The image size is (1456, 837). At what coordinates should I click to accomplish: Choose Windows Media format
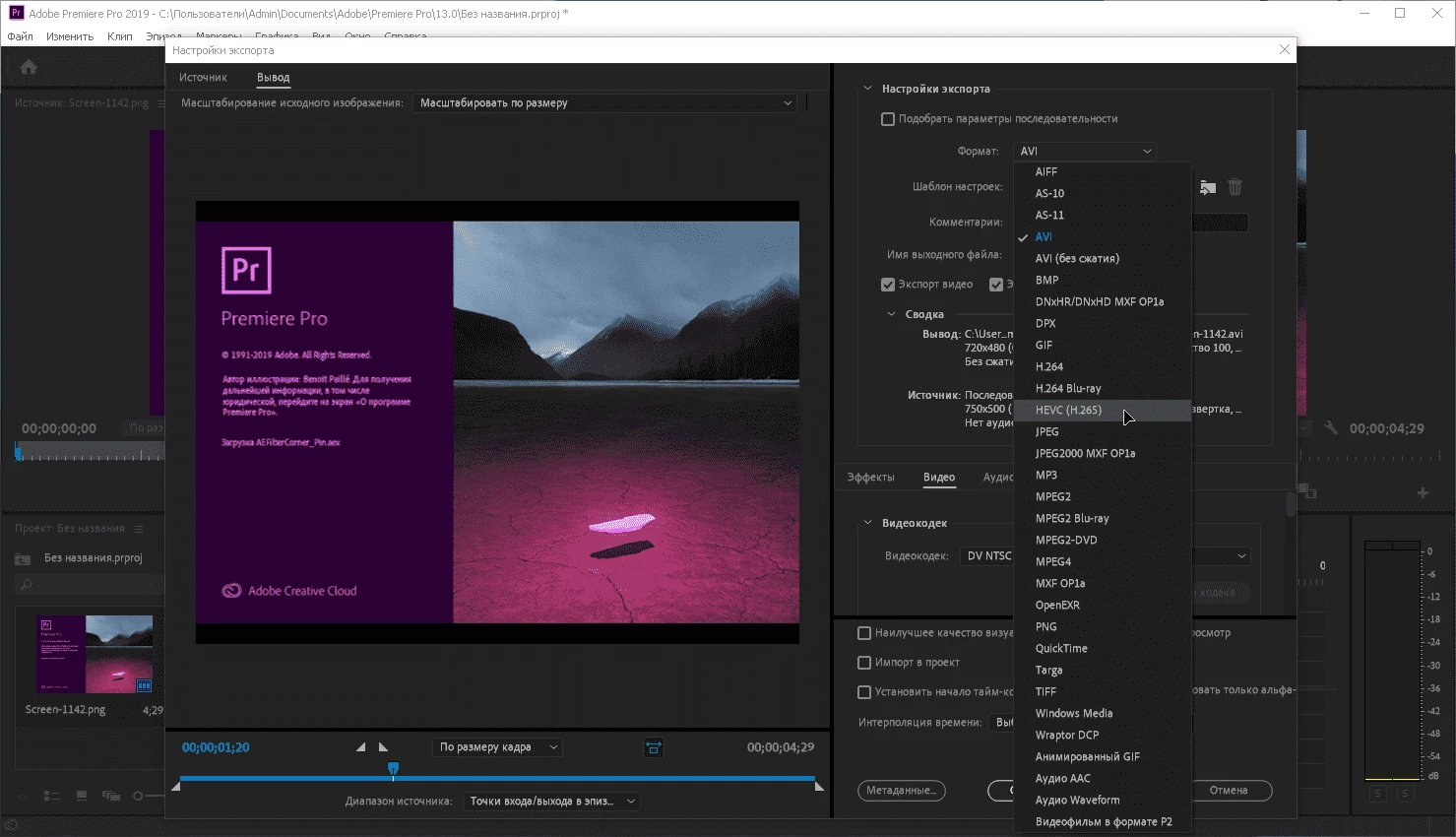tap(1103, 713)
